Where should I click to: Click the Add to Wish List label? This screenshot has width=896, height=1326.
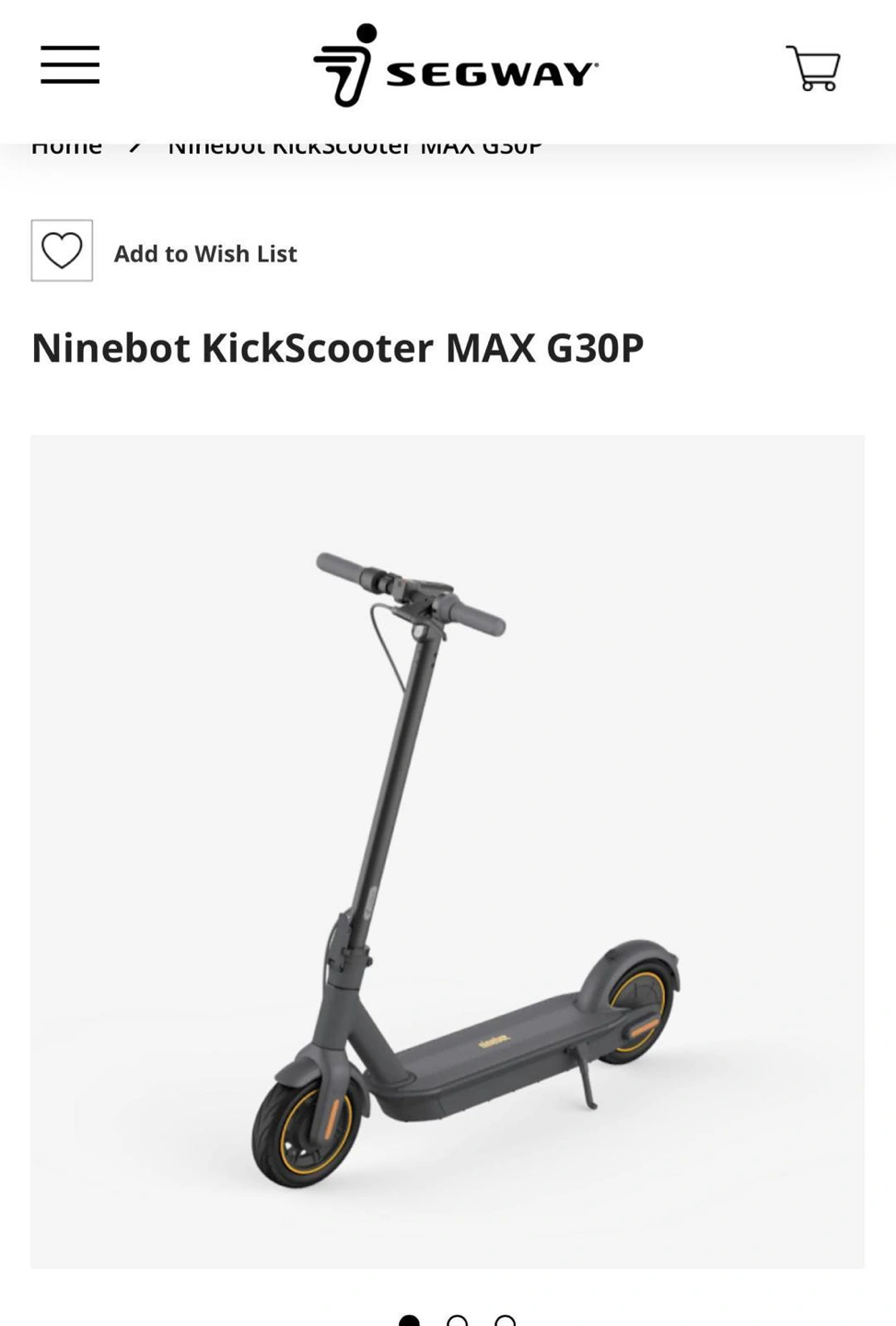coord(205,253)
